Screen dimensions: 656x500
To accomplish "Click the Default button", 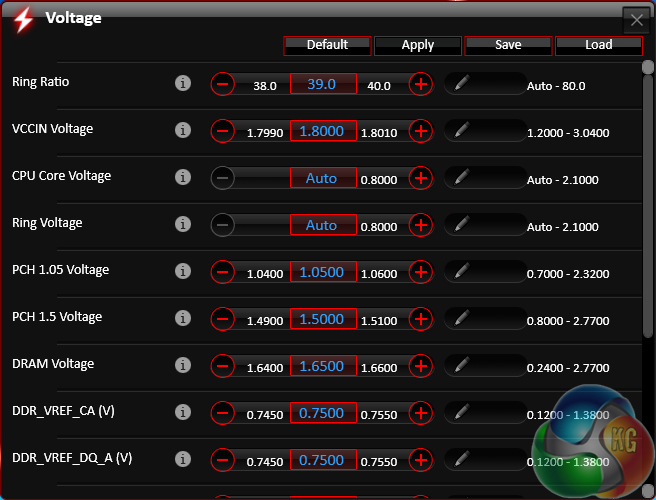I will [327, 46].
